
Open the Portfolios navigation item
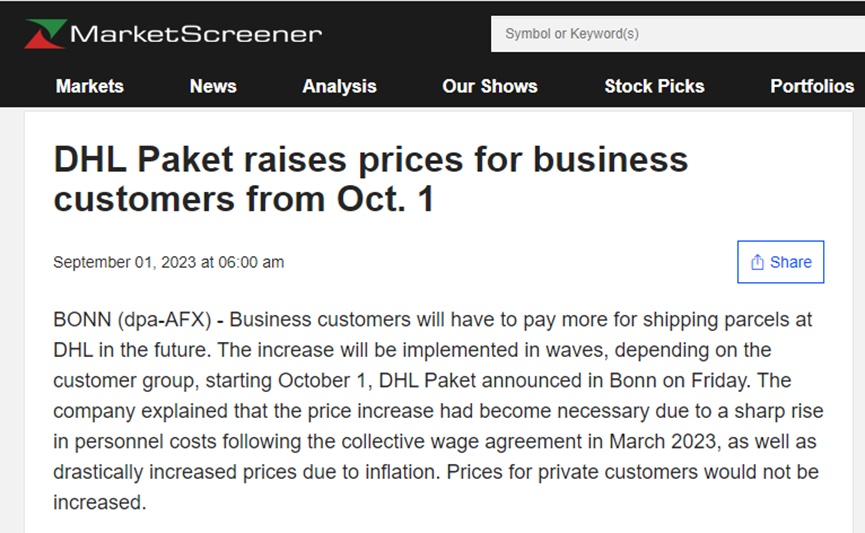(x=812, y=86)
